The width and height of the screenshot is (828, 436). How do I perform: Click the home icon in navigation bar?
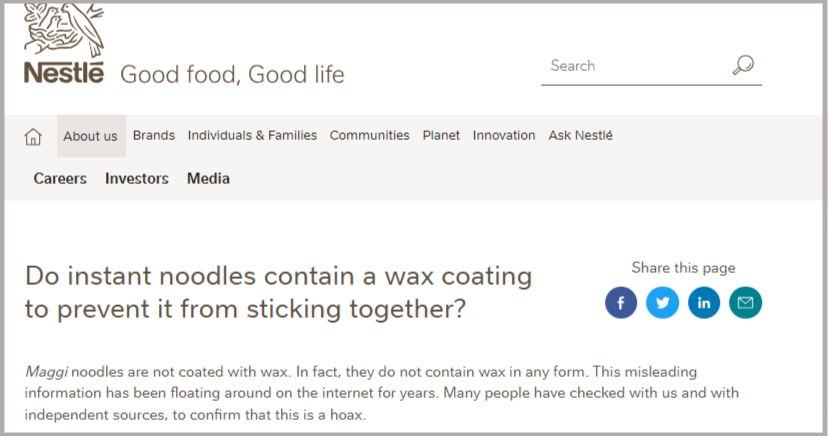point(33,137)
